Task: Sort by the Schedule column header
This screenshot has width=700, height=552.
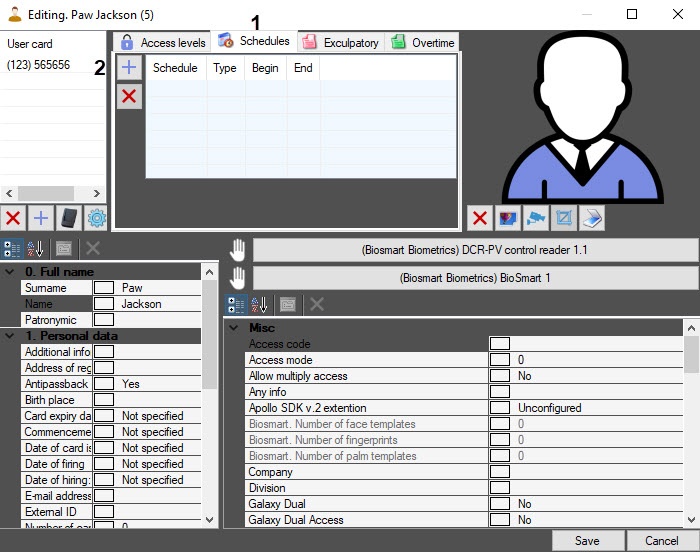Action: pos(176,68)
